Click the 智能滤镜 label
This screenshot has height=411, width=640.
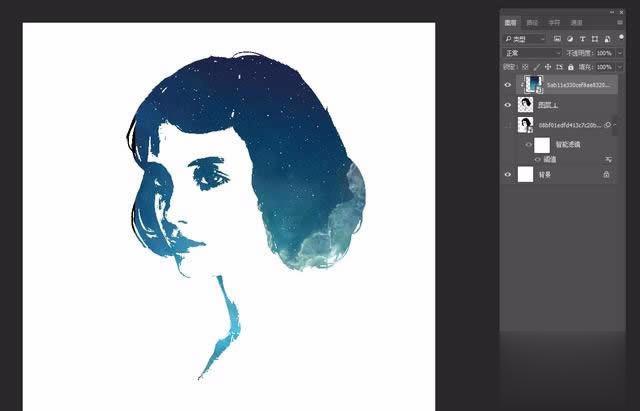568,144
